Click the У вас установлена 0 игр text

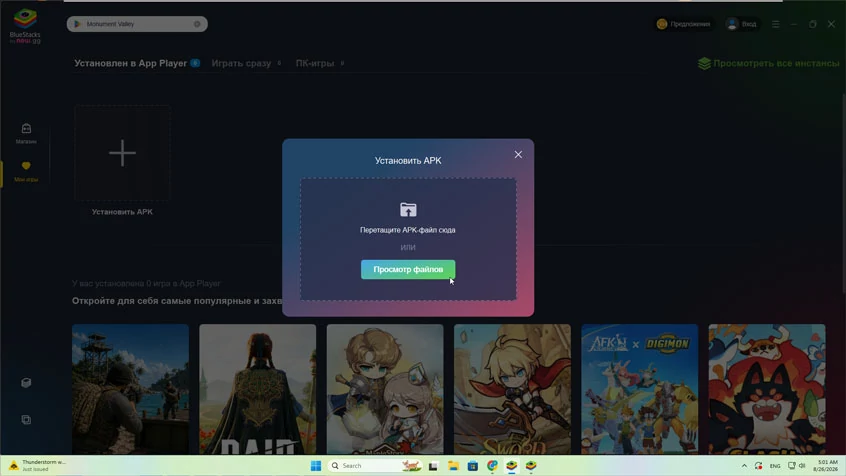click(x=146, y=283)
